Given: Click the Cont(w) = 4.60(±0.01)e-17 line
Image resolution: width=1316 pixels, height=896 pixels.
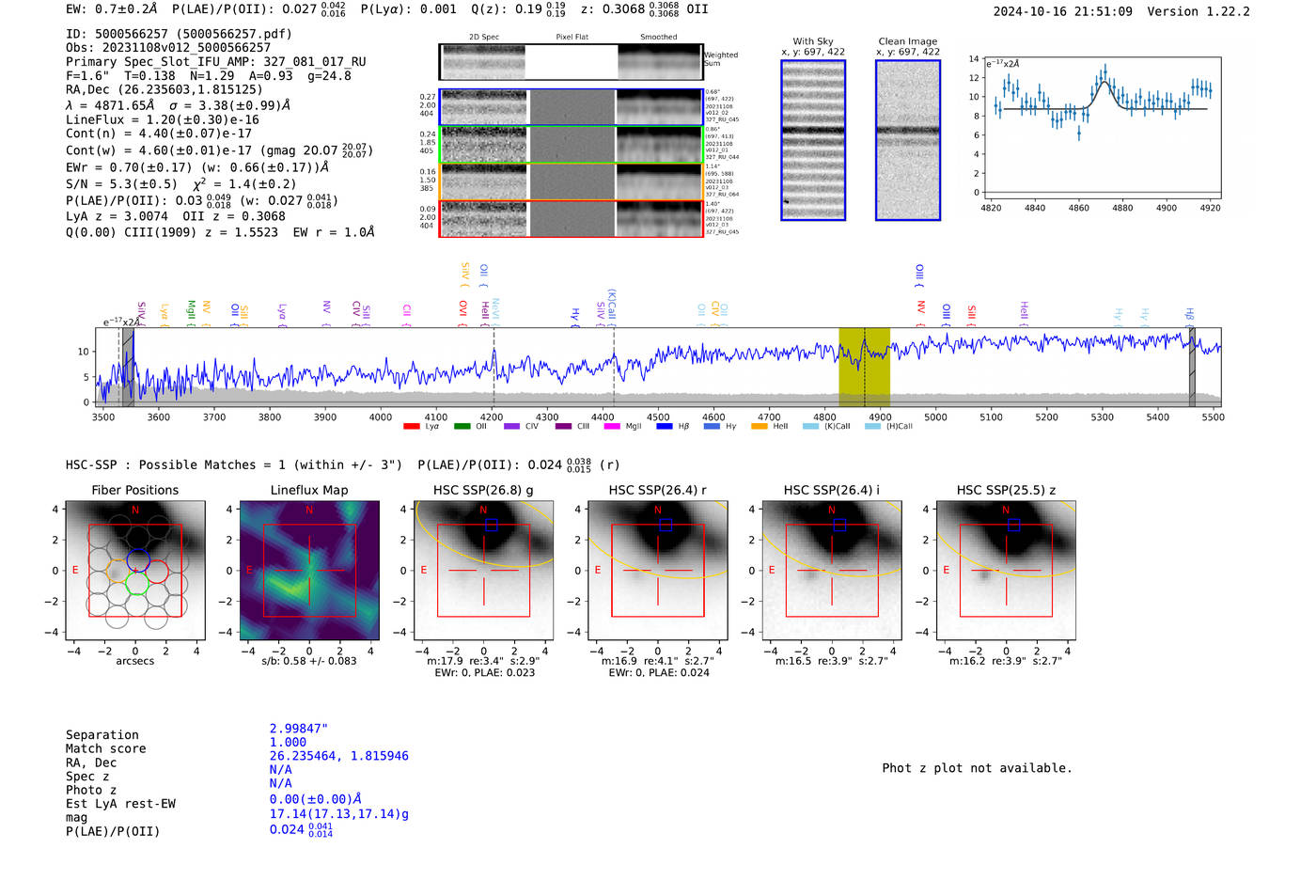Looking at the screenshot, I should pyautogui.click(x=219, y=150).
